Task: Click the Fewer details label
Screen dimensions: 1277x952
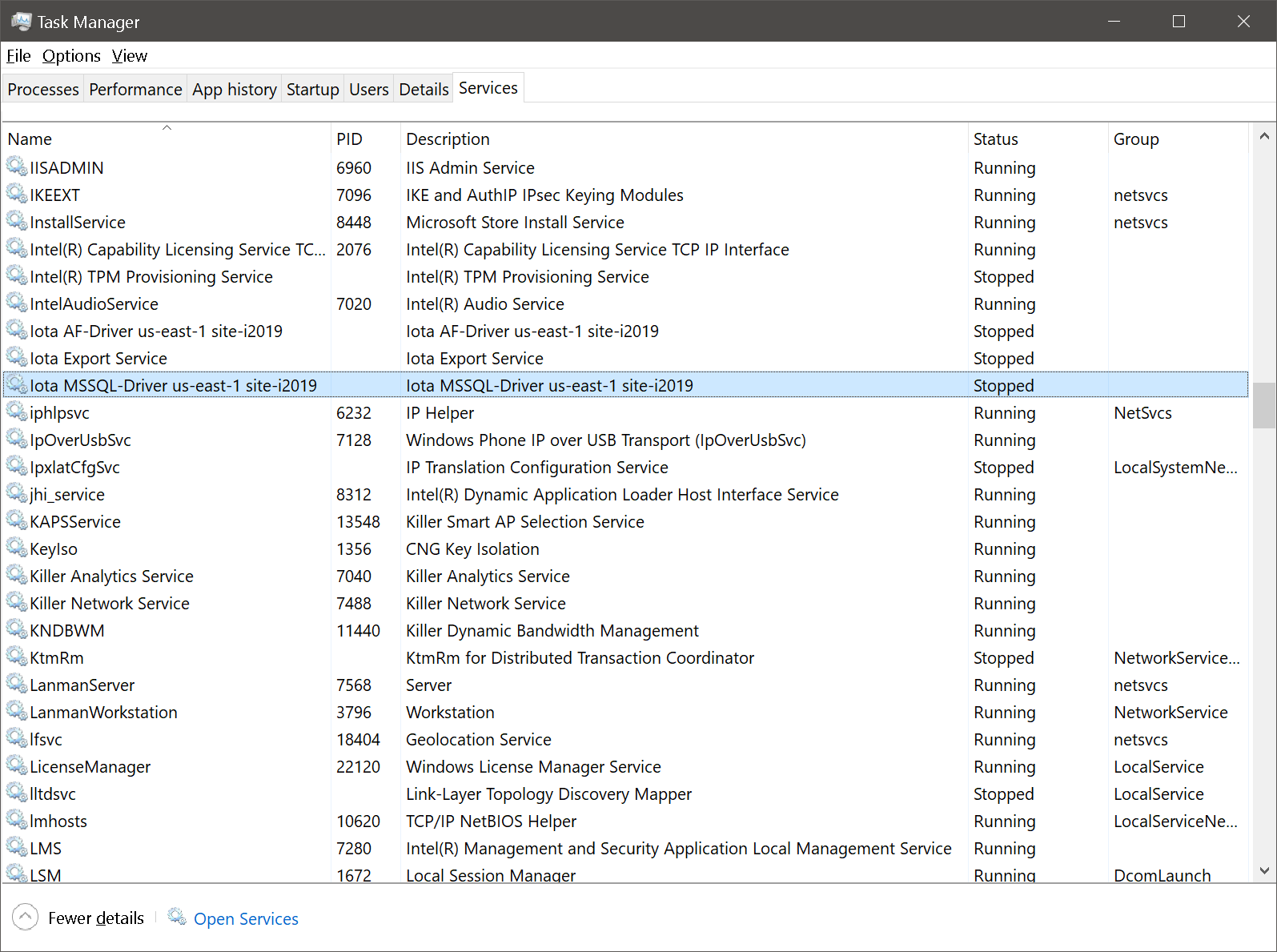Action: tap(96, 918)
